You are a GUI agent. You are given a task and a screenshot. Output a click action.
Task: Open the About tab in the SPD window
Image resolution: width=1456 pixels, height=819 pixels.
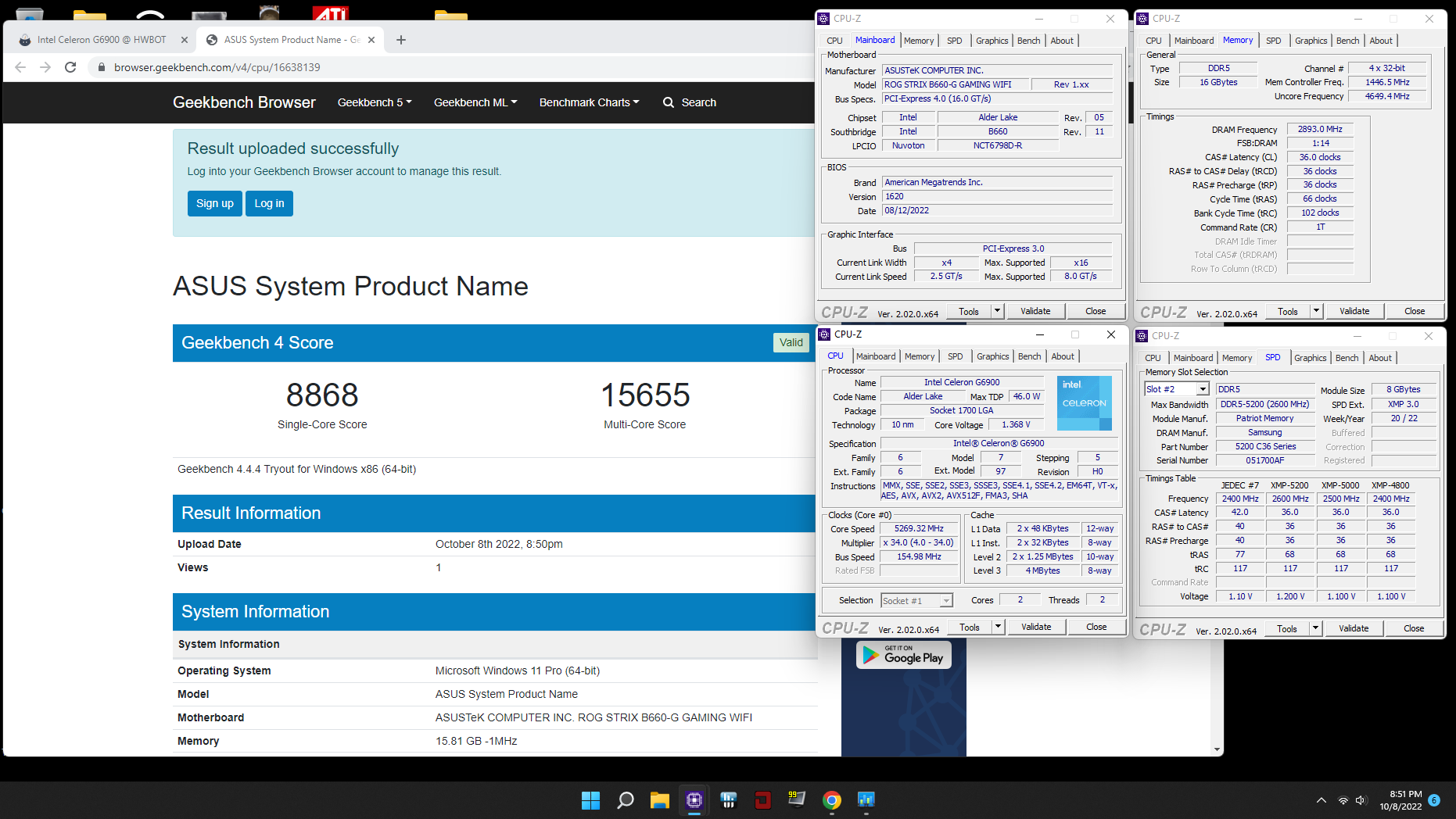pyautogui.click(x=1380, y=358)
